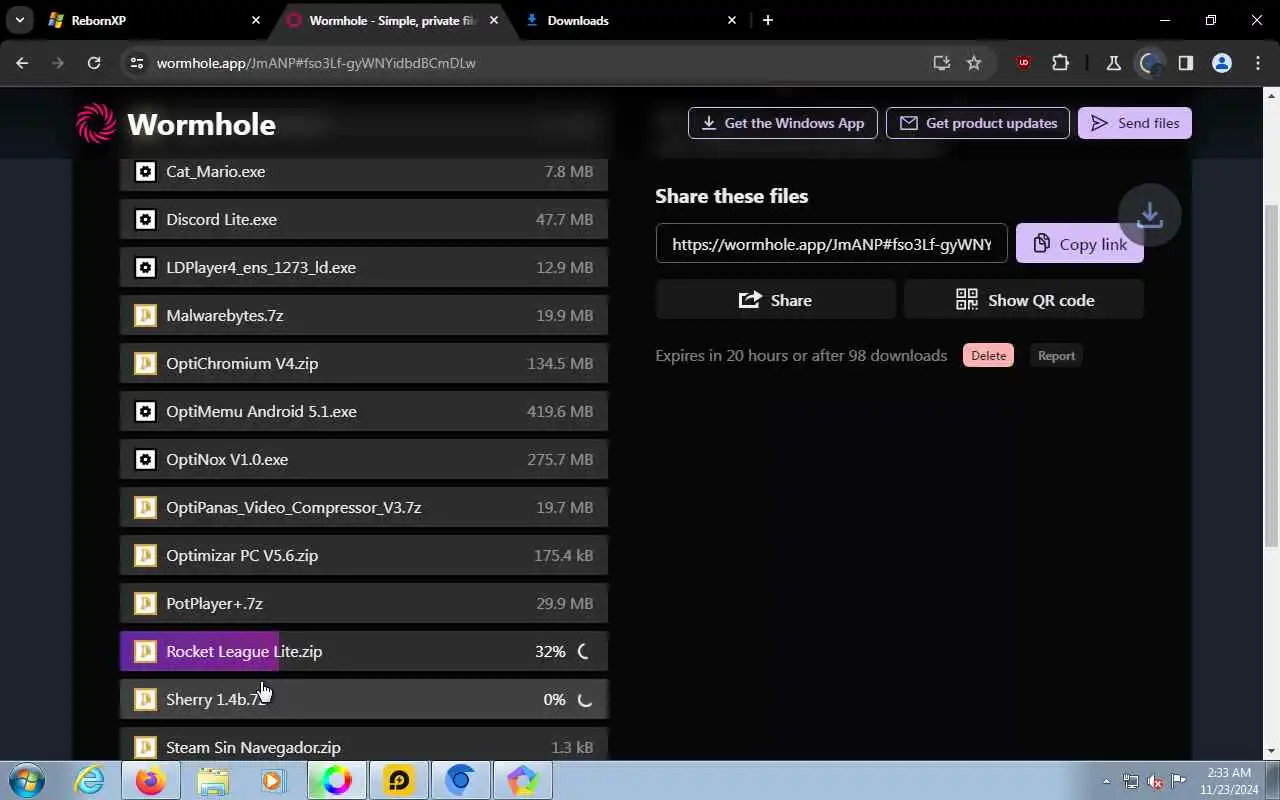Open Firefox from the taskbar
Viewport: 1280px width, 800px height.
coord(151,780)
